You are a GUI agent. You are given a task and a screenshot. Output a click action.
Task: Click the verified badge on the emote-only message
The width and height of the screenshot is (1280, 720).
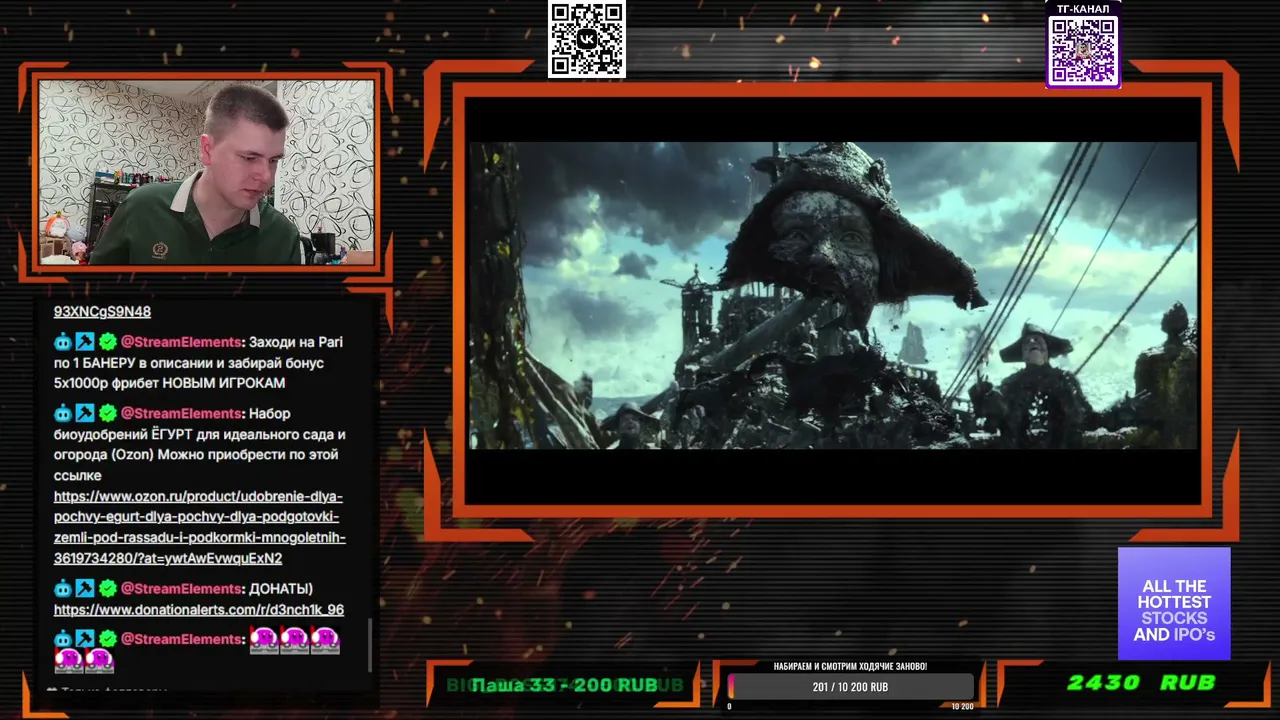107,639
